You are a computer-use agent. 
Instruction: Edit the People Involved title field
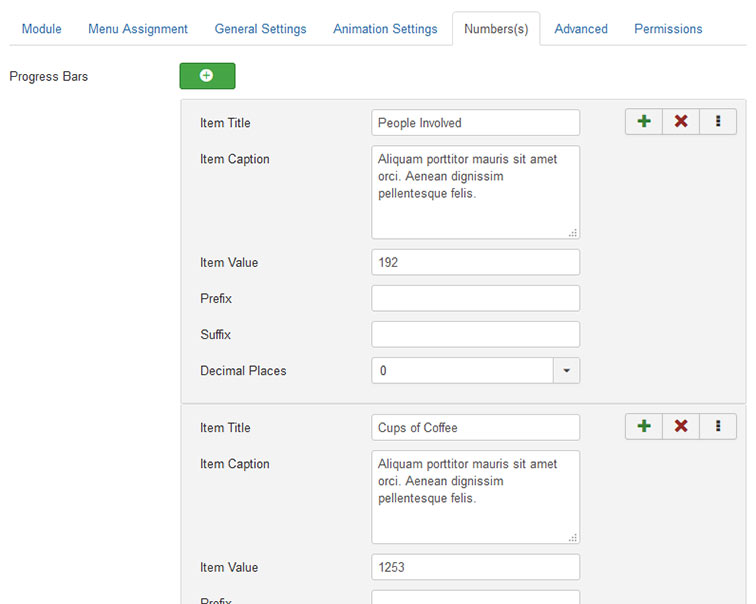tap(475, 122)
